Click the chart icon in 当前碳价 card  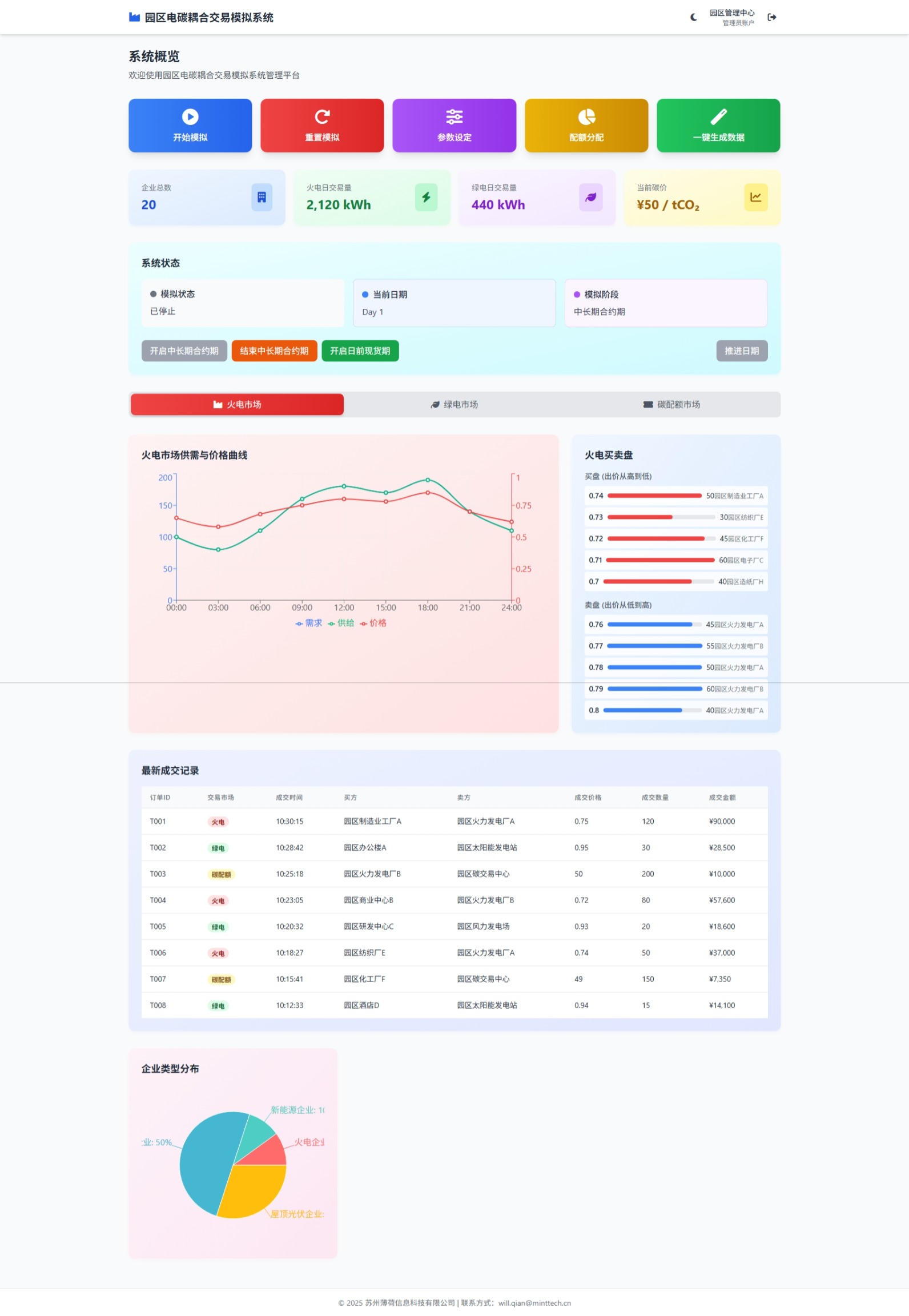[x=755, y=197]
